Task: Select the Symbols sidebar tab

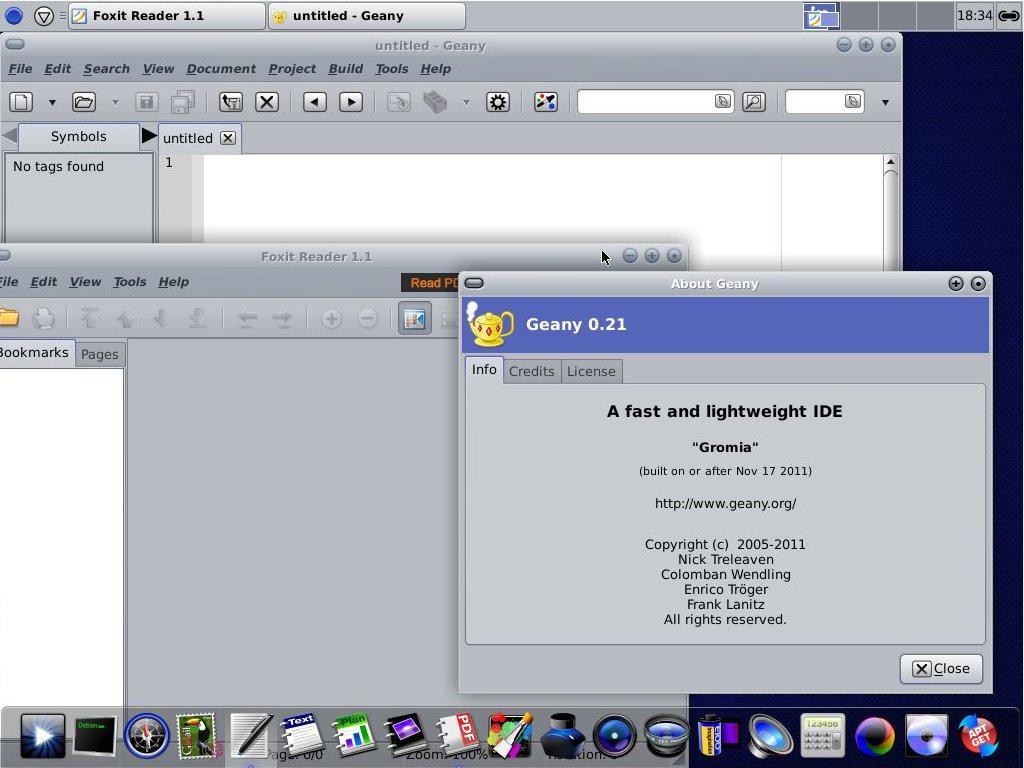Action: (x=78, y=136)
